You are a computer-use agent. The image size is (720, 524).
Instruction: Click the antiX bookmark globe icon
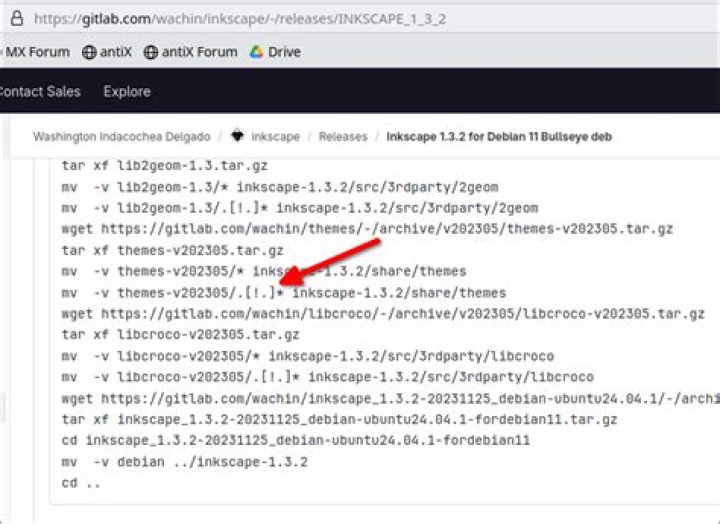pos(89,52)
